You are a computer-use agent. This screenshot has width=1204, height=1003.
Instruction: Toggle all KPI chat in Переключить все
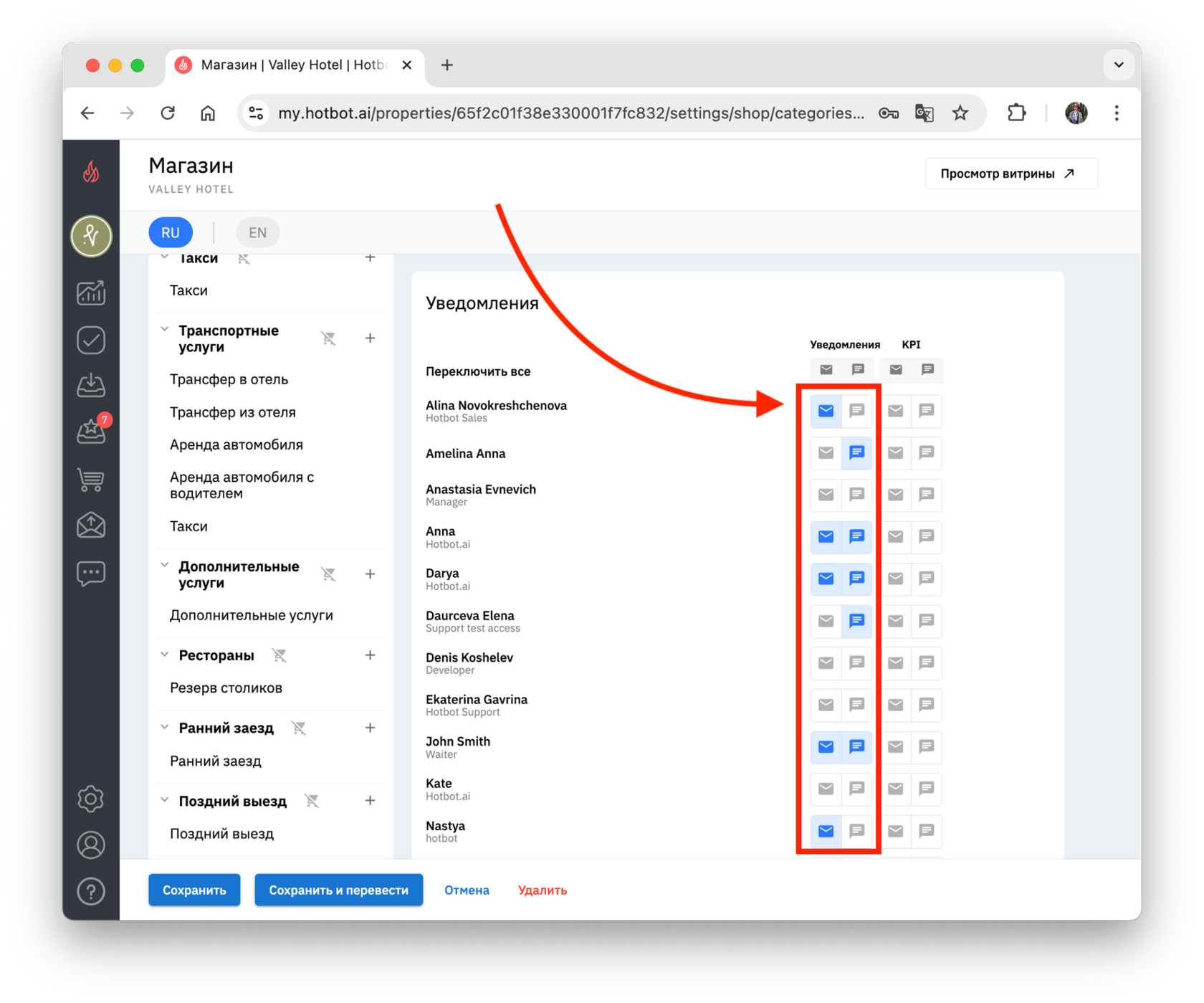tap(927, 370)
